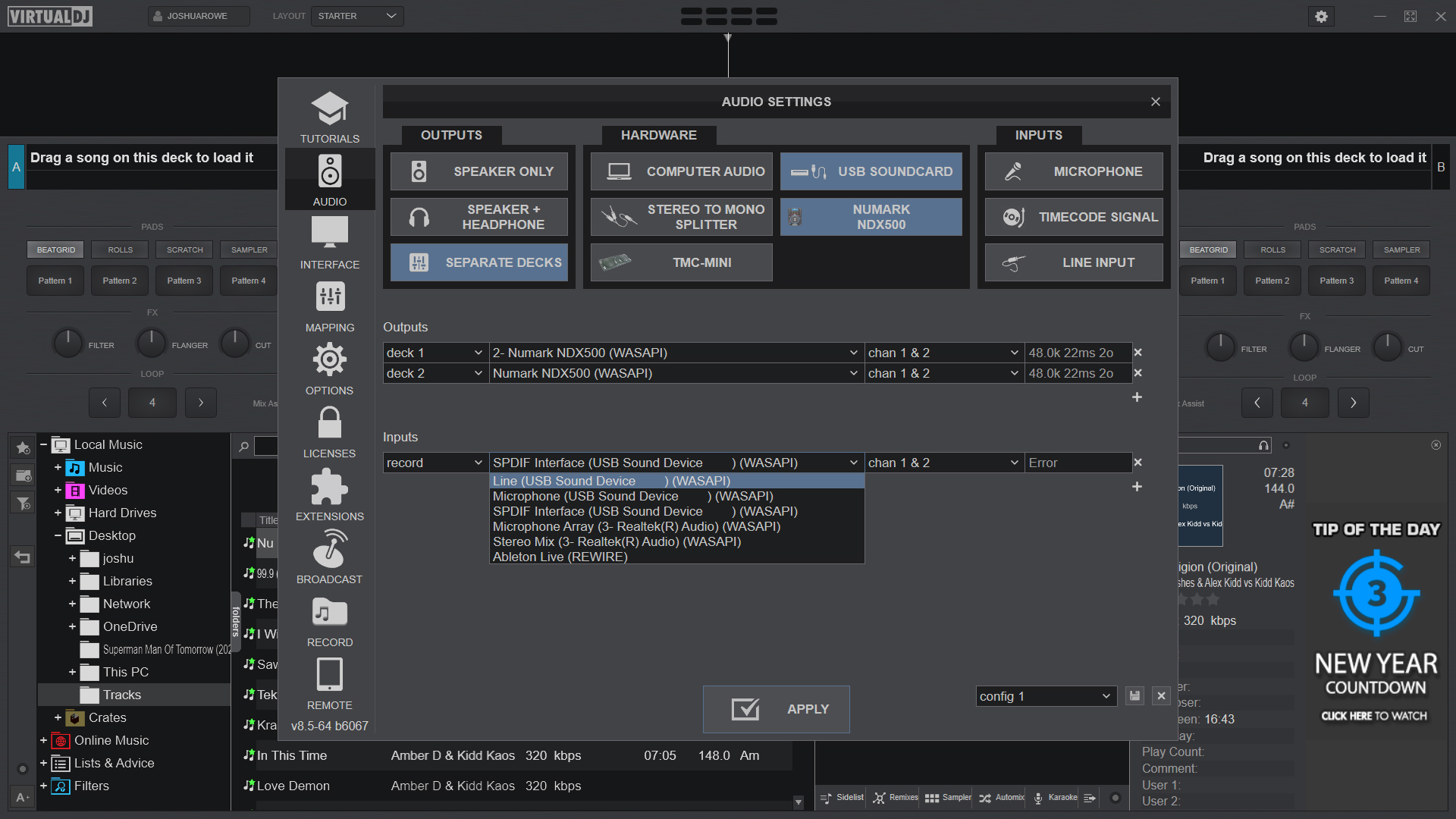
Task: Select Computer Audio hardware
Action: point(682,171)
